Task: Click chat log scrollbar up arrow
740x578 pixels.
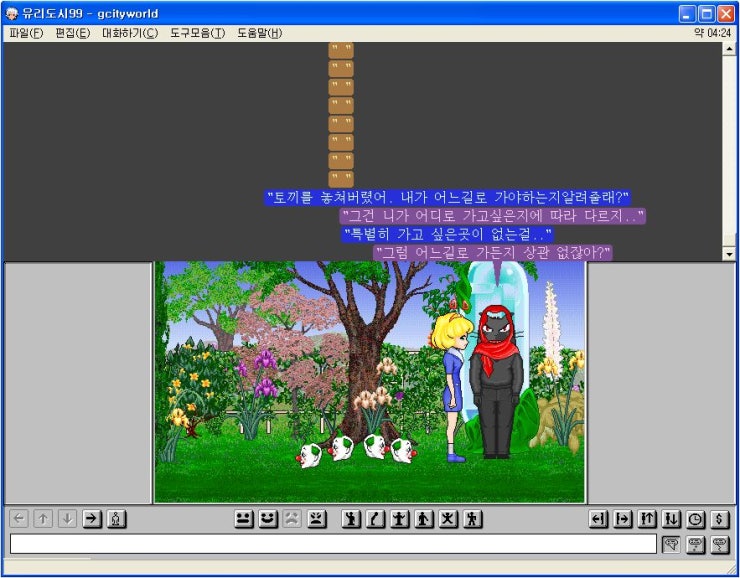Action: pyautogui.click(x=729, y=49)
